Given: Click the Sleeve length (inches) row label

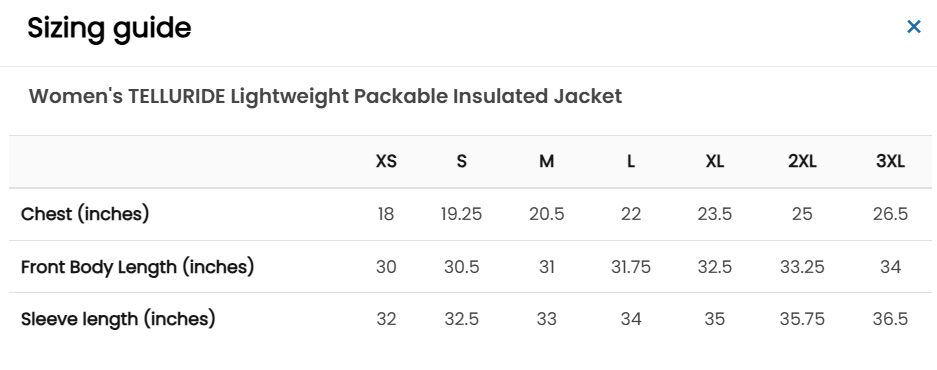Looking at the screenshot, I should pyautogui.click(x=118, y=319).
